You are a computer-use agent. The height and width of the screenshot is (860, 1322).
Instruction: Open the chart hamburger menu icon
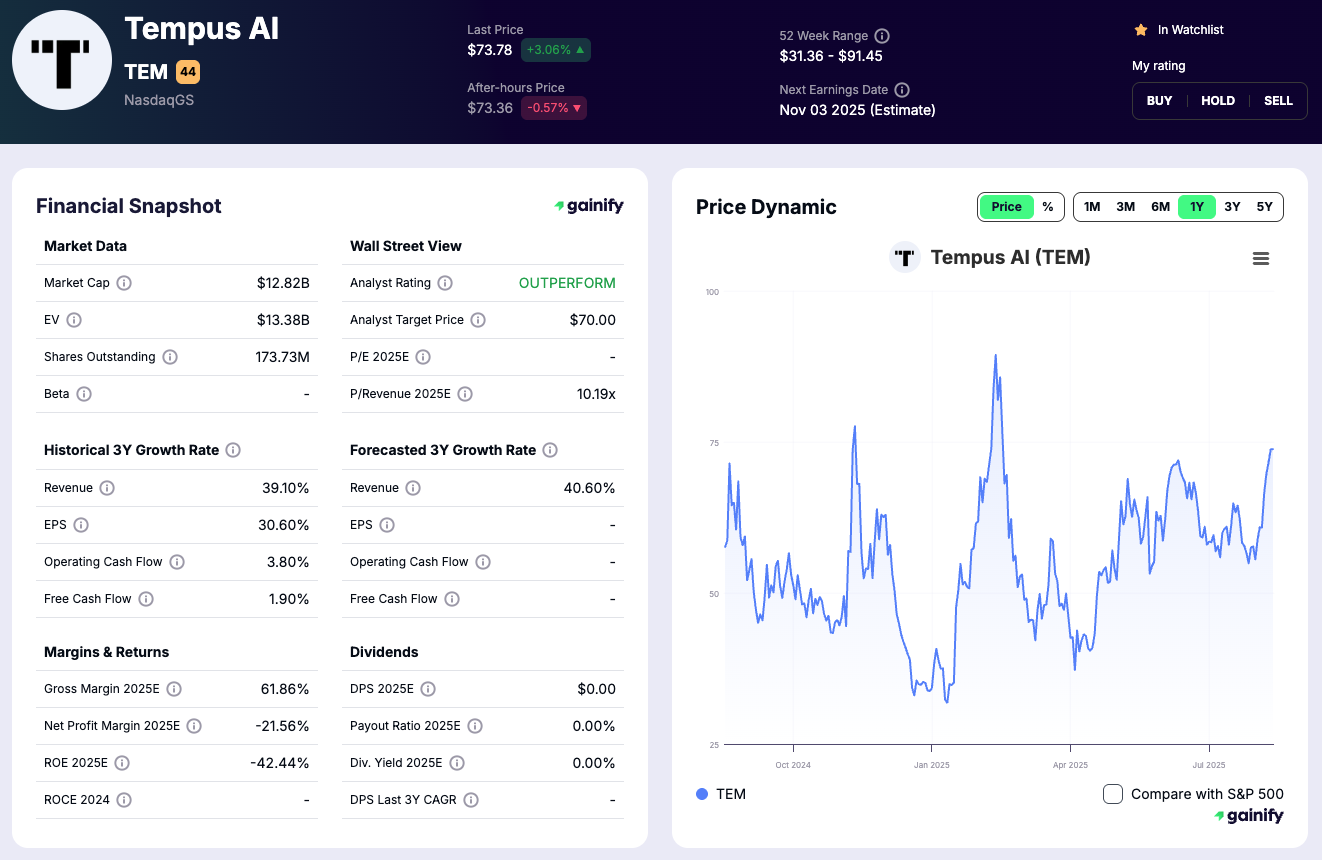coord(1261,258)
